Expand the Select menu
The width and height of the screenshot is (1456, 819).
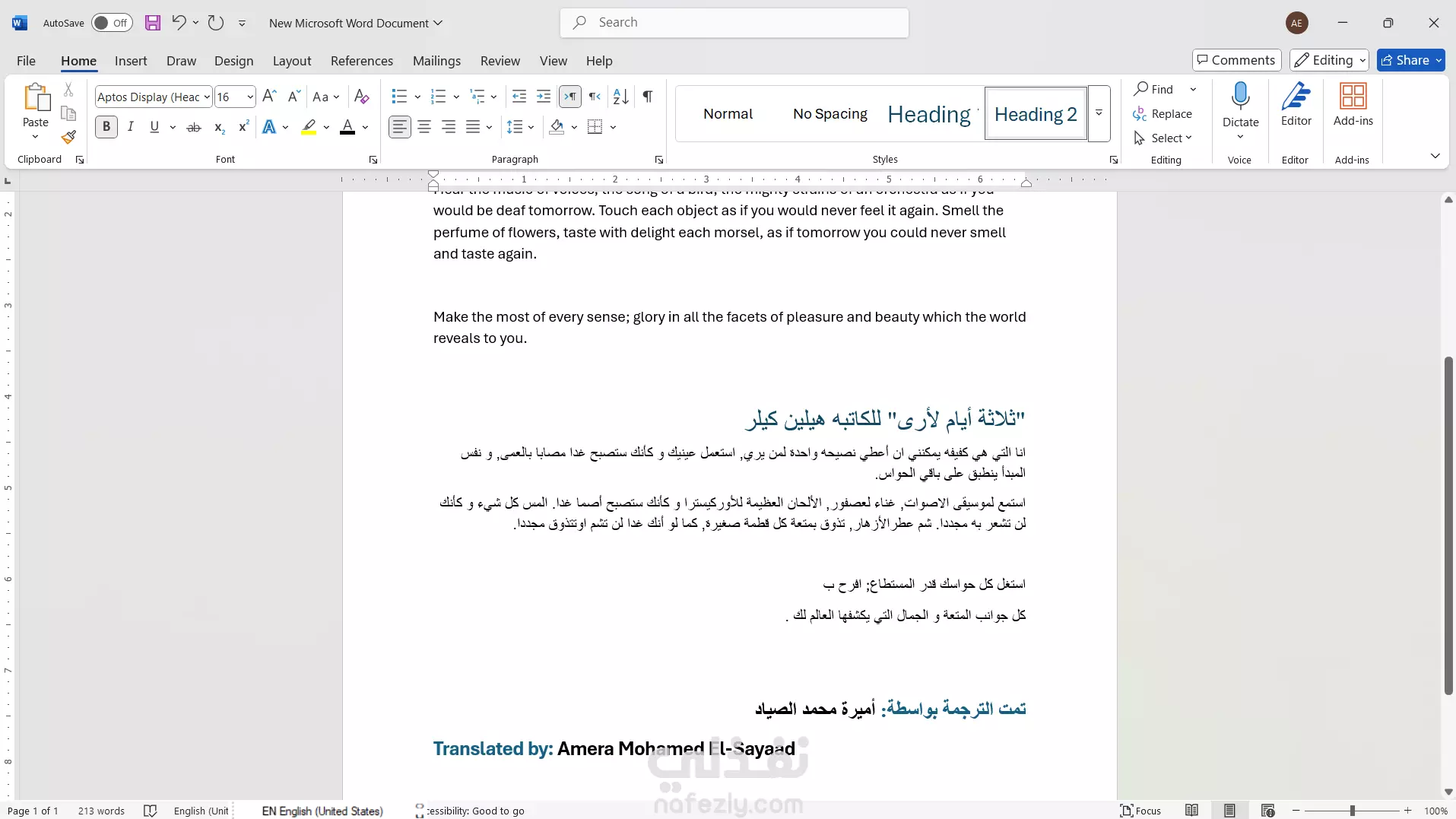coord(1163,138)
